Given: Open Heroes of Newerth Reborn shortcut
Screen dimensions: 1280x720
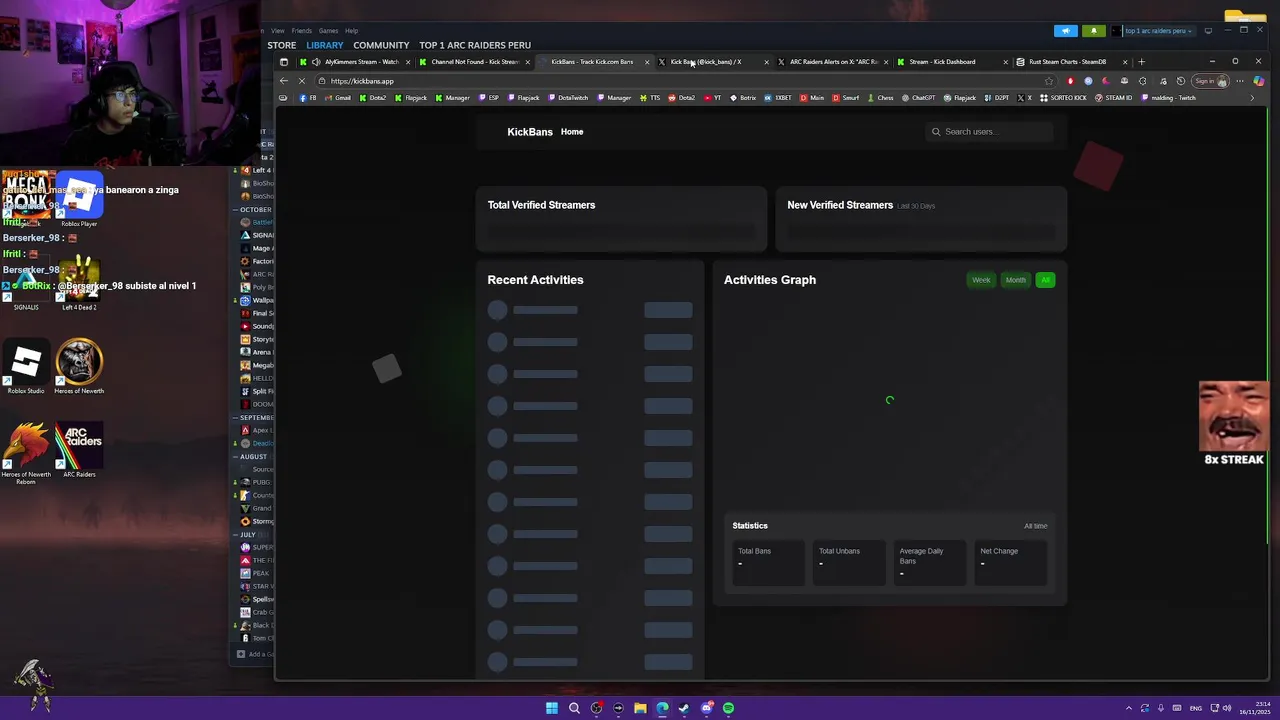Looking at the screenshot, I should [x=26, y=453].
